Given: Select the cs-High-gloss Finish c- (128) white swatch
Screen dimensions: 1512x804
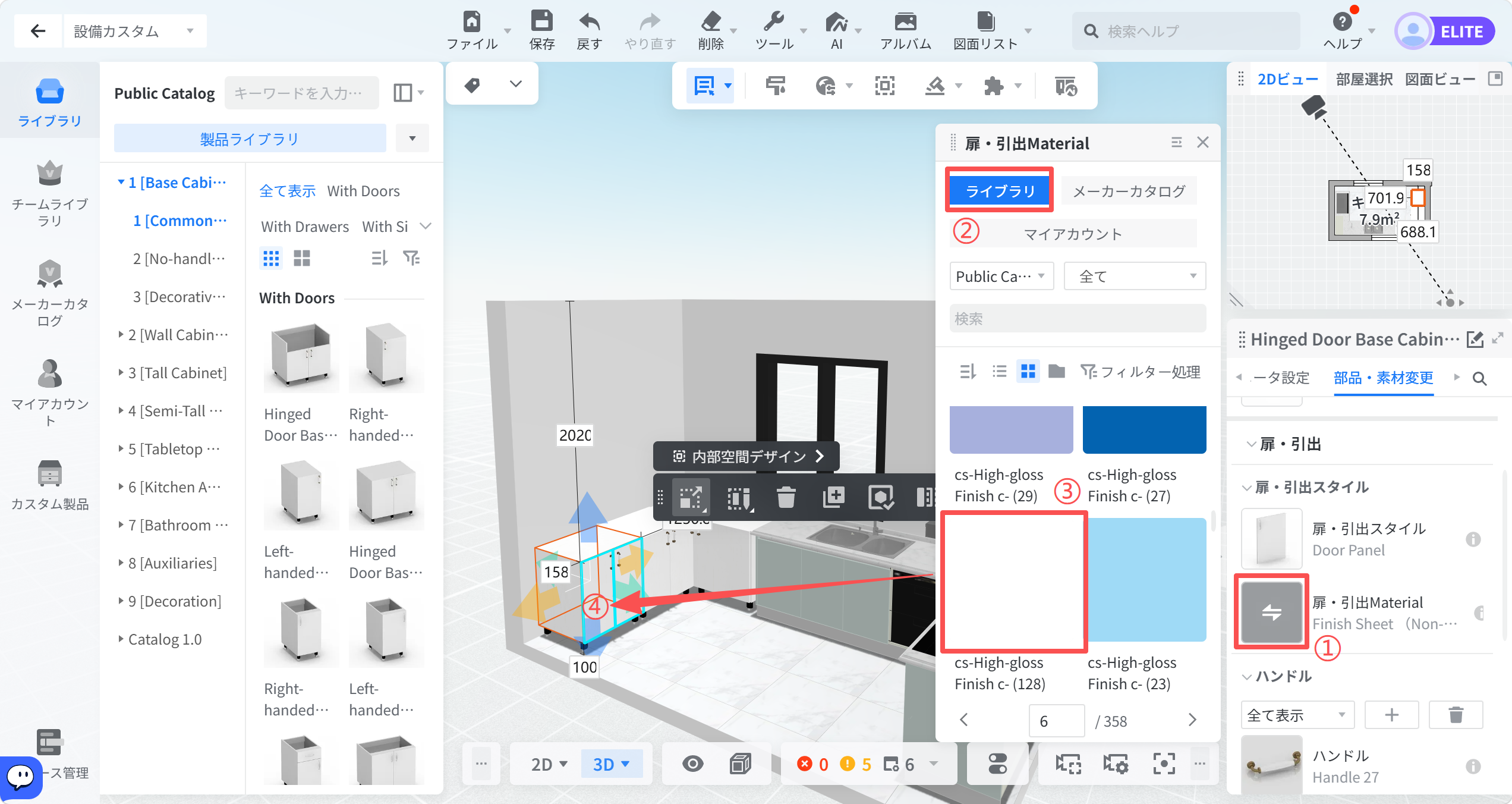Looking at the screenshot, I should click(1014, 581).
